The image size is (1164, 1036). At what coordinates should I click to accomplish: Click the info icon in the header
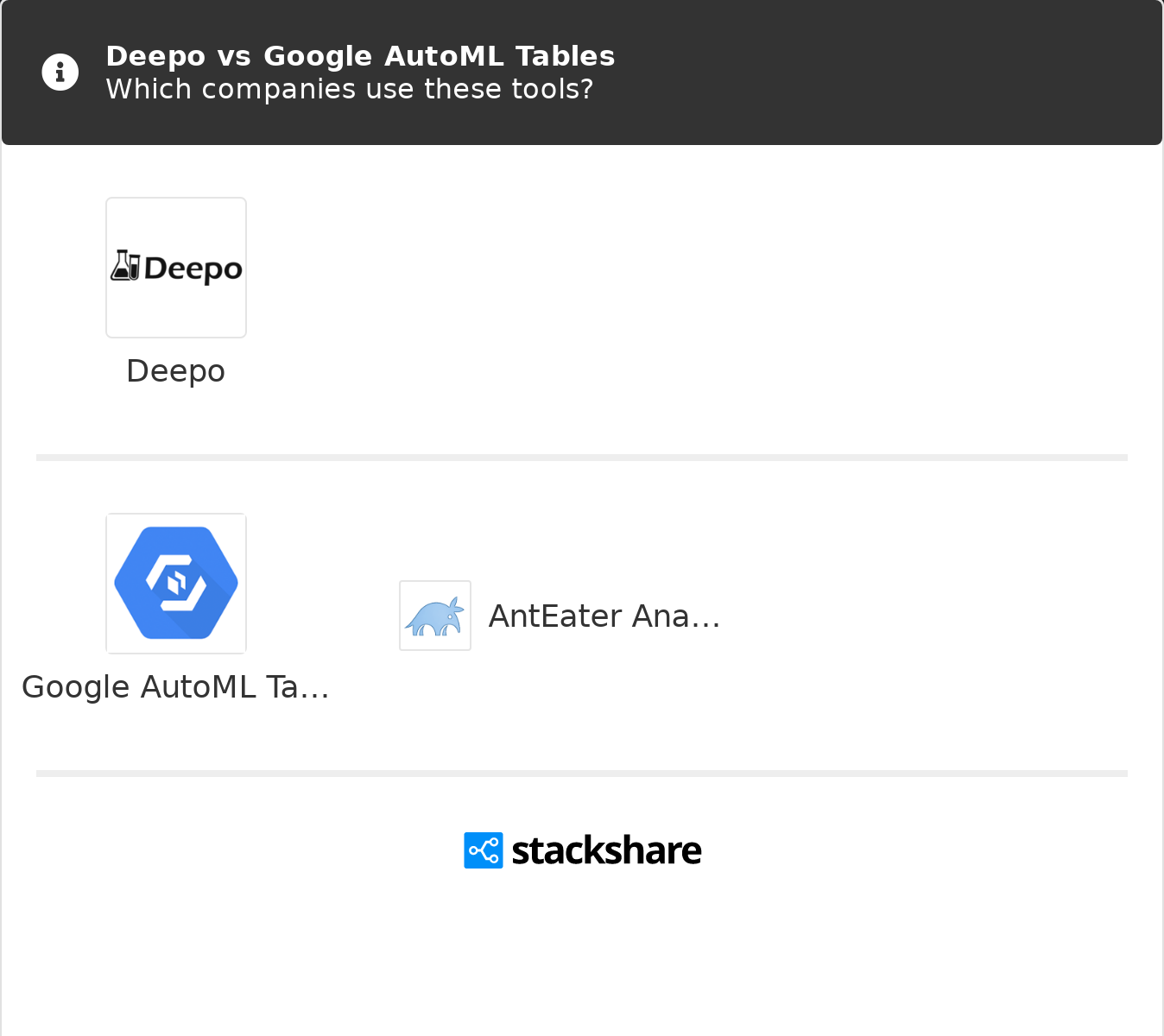[60, 73]
